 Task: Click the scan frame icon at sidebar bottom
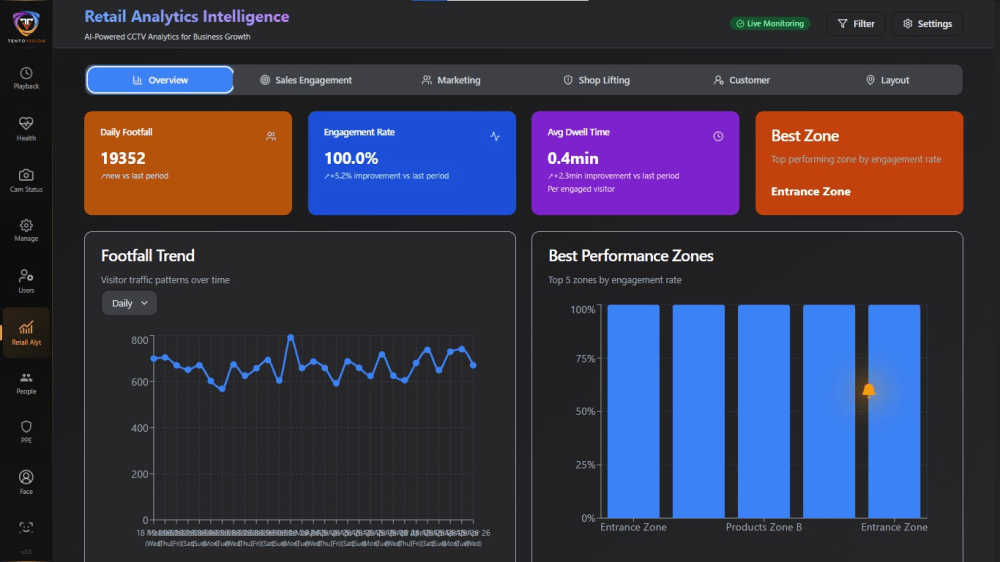coord(26,528)
